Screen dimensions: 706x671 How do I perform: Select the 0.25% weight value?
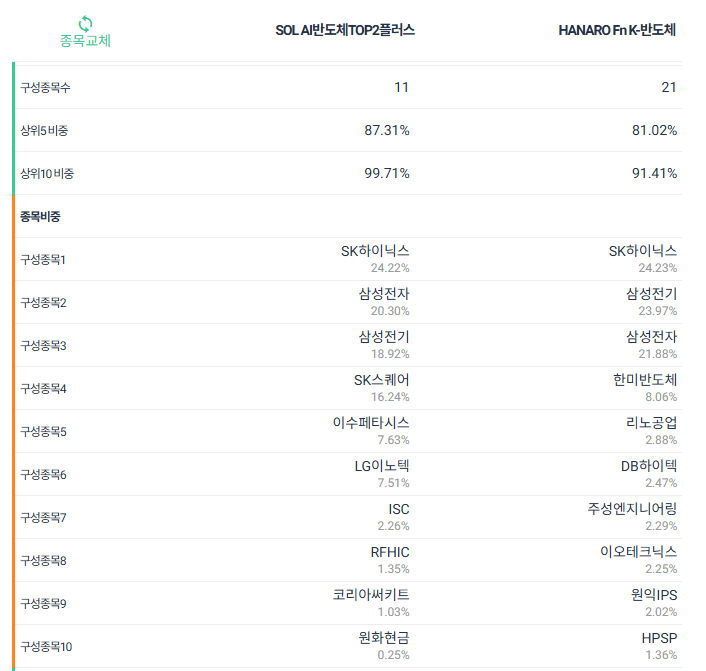(x=394, y=655)
